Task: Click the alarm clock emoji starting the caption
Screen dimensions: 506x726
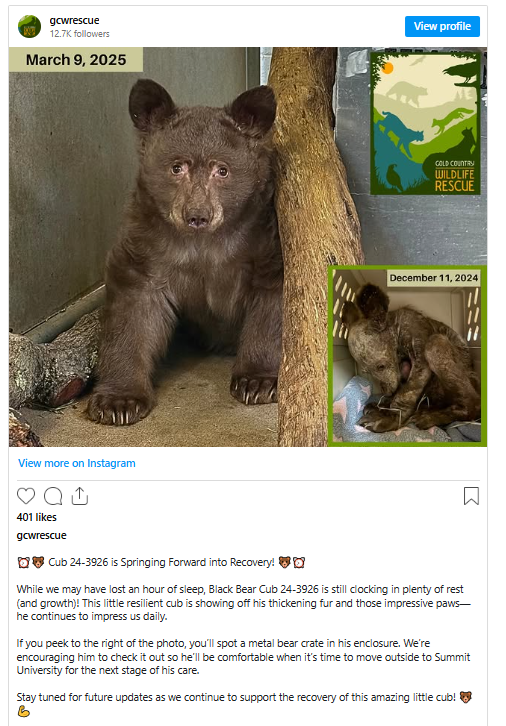Action: click(x=23, y=563)
